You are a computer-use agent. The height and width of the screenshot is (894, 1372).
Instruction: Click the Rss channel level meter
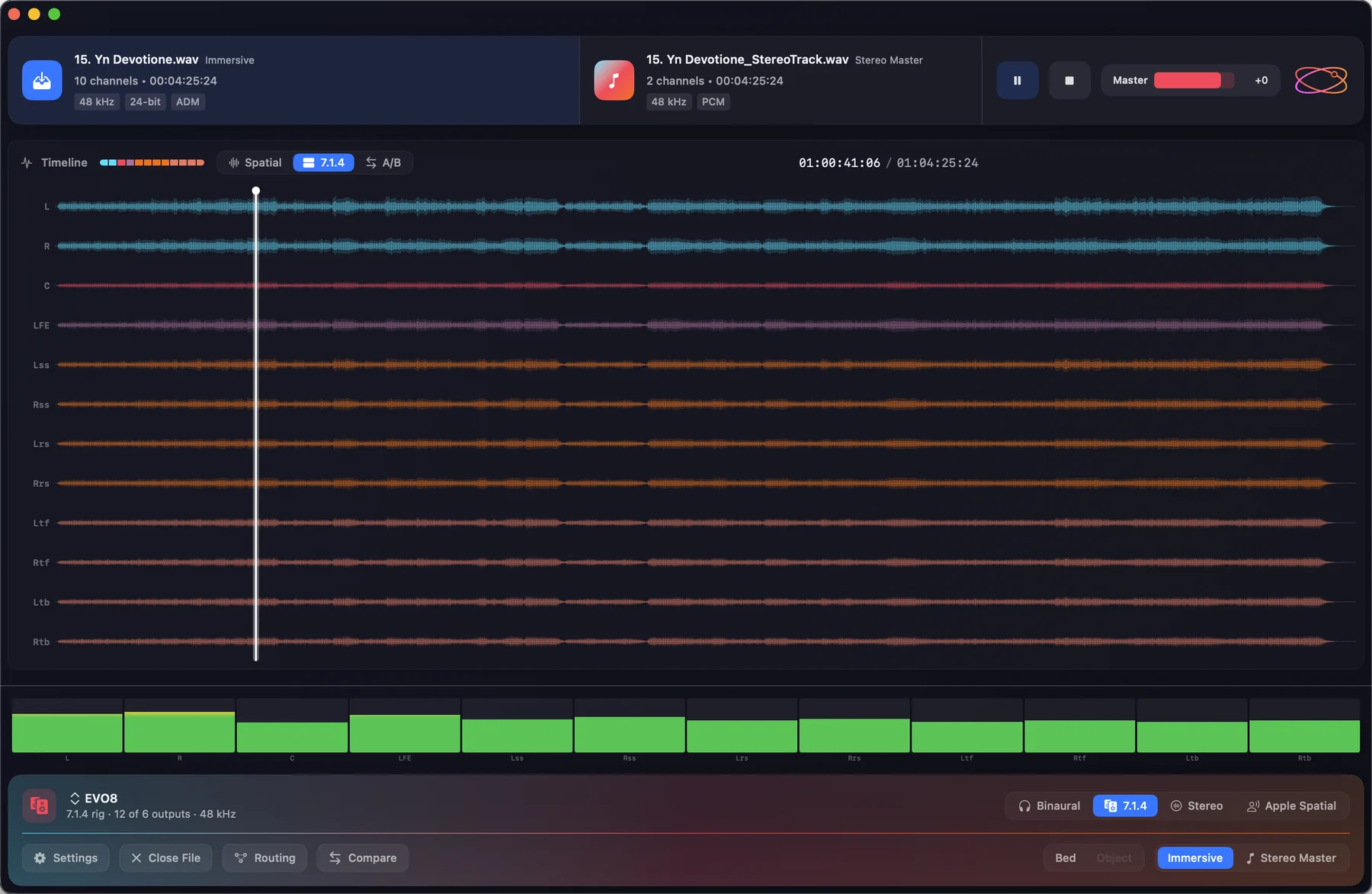click(x=630, y=726)
